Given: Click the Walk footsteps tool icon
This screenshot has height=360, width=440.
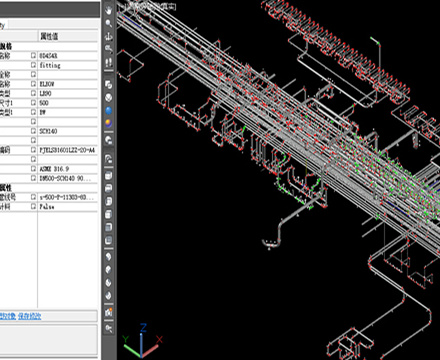Looking at the screenshot, I should click(109, 62).
